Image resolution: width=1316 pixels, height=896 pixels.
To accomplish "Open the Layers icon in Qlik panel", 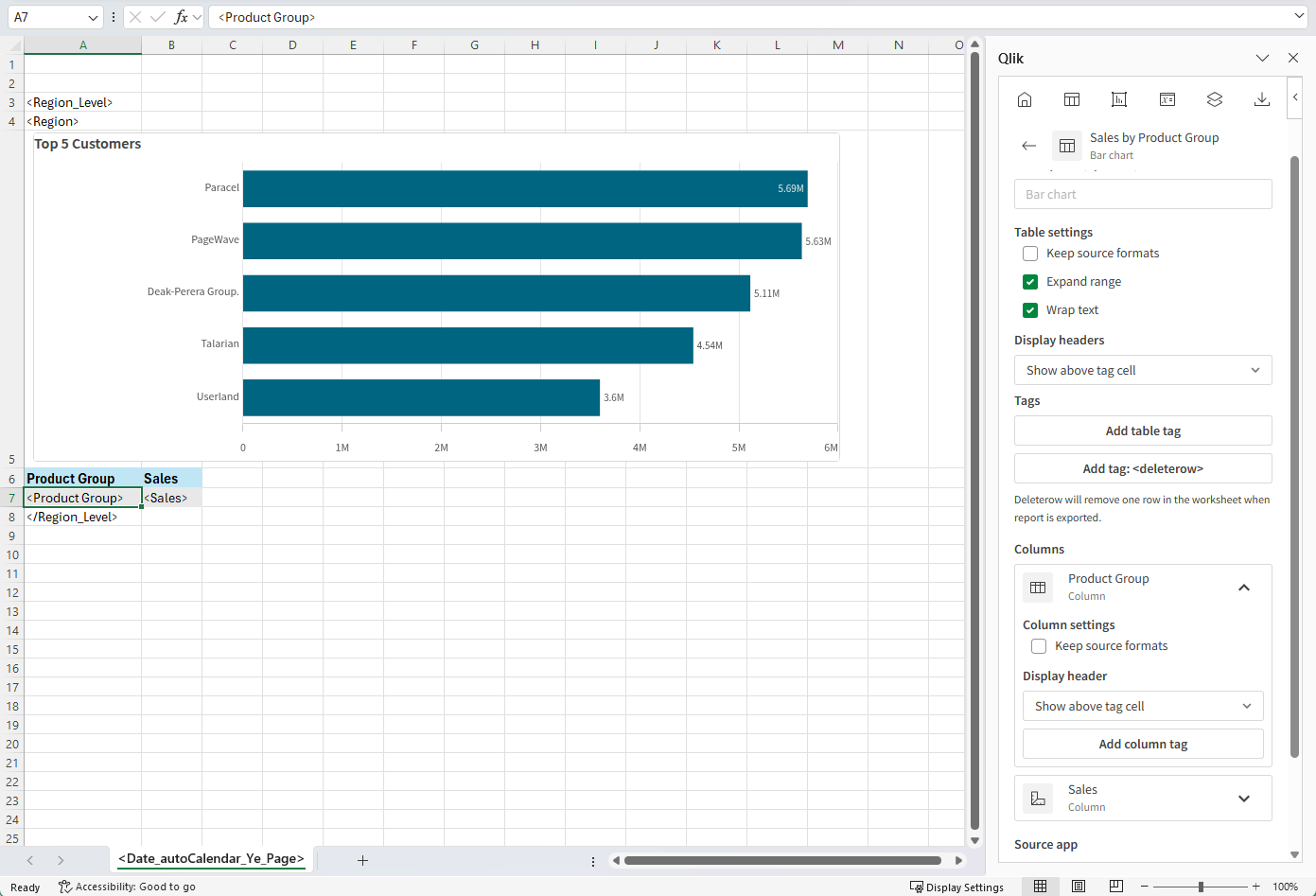I will (x=1214, y=98).
